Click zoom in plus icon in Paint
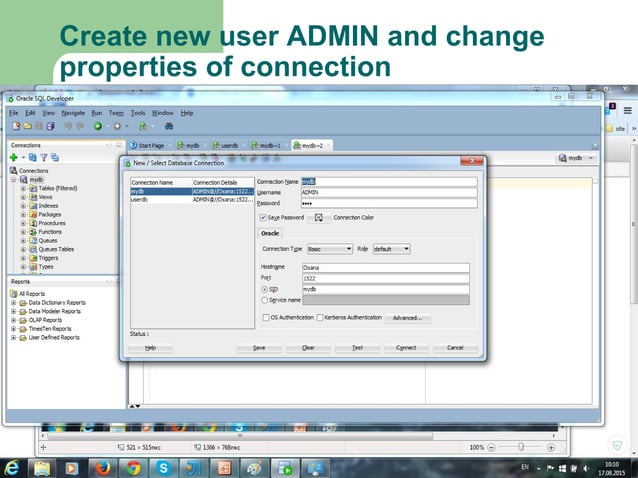638x478 pixels. tap(551, 447)
